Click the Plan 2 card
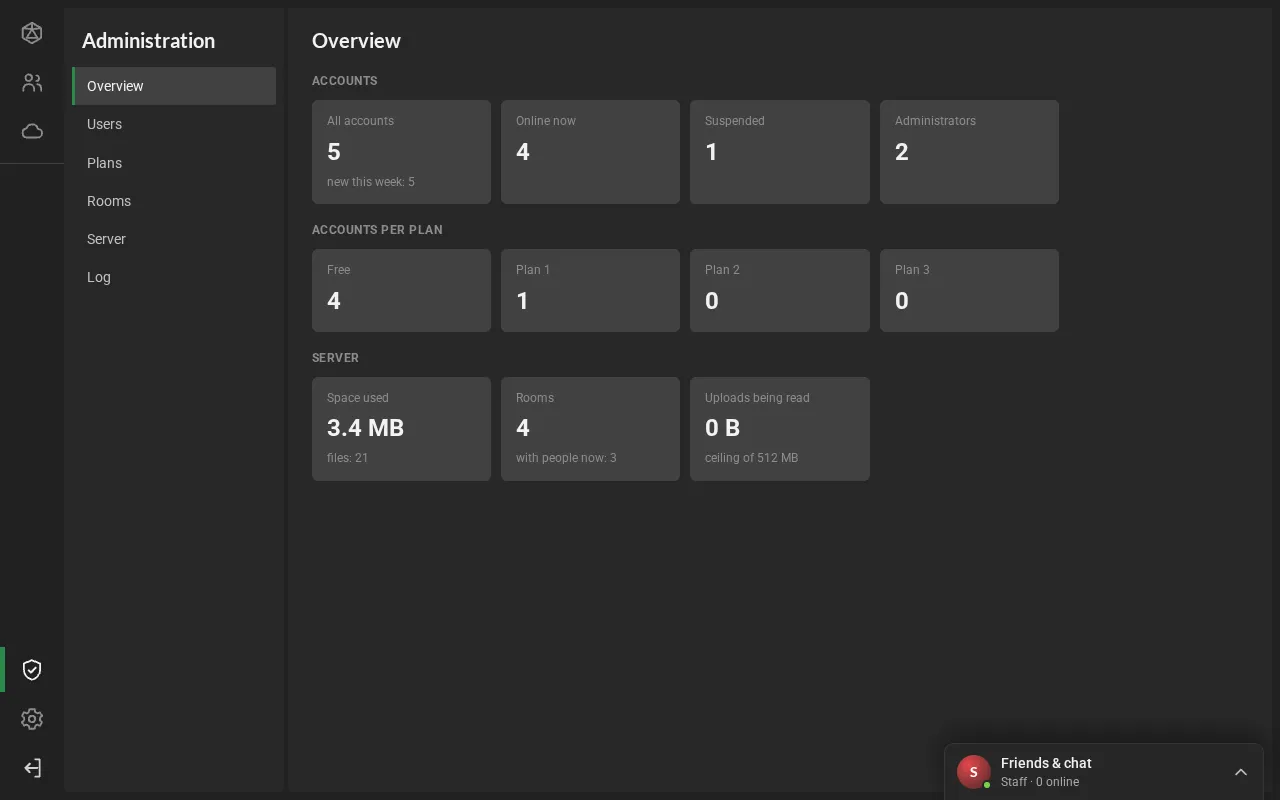Image resolution: width=1280 pixels, height=800 pixels. click(780, 290)
